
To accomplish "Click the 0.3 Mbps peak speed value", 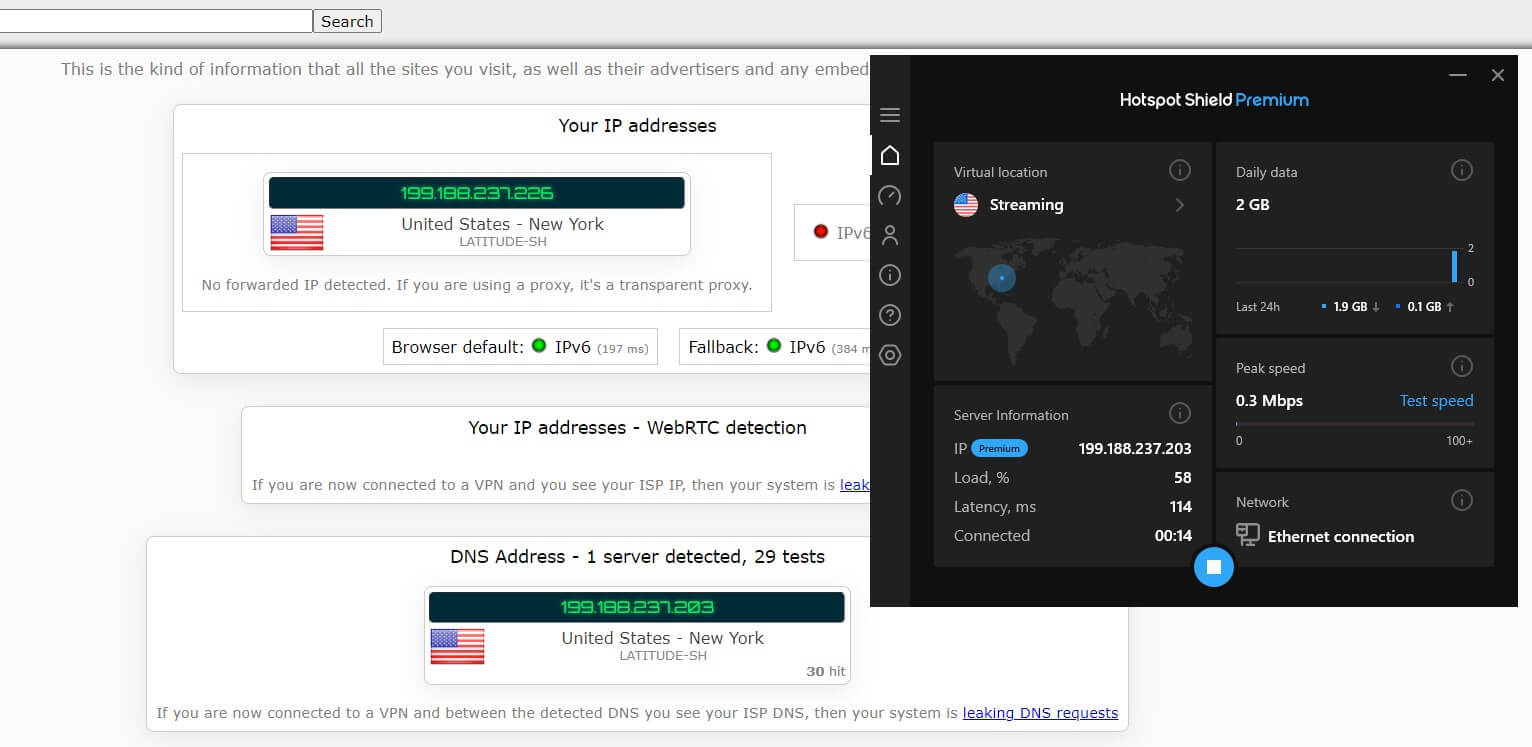I will pos(1269,400).
